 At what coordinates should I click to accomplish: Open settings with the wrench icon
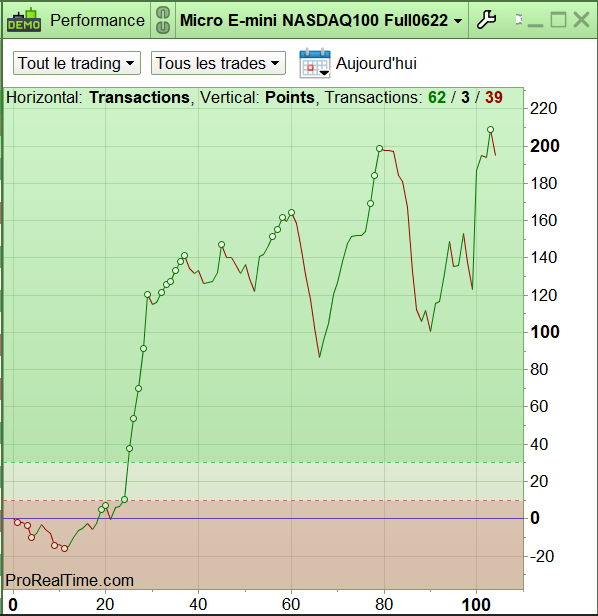pyautogui.click(x=486, y=20)
